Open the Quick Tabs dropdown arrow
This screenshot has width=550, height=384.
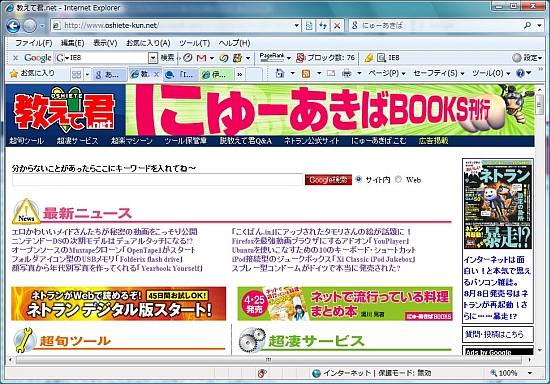click(x=87, y=74)
